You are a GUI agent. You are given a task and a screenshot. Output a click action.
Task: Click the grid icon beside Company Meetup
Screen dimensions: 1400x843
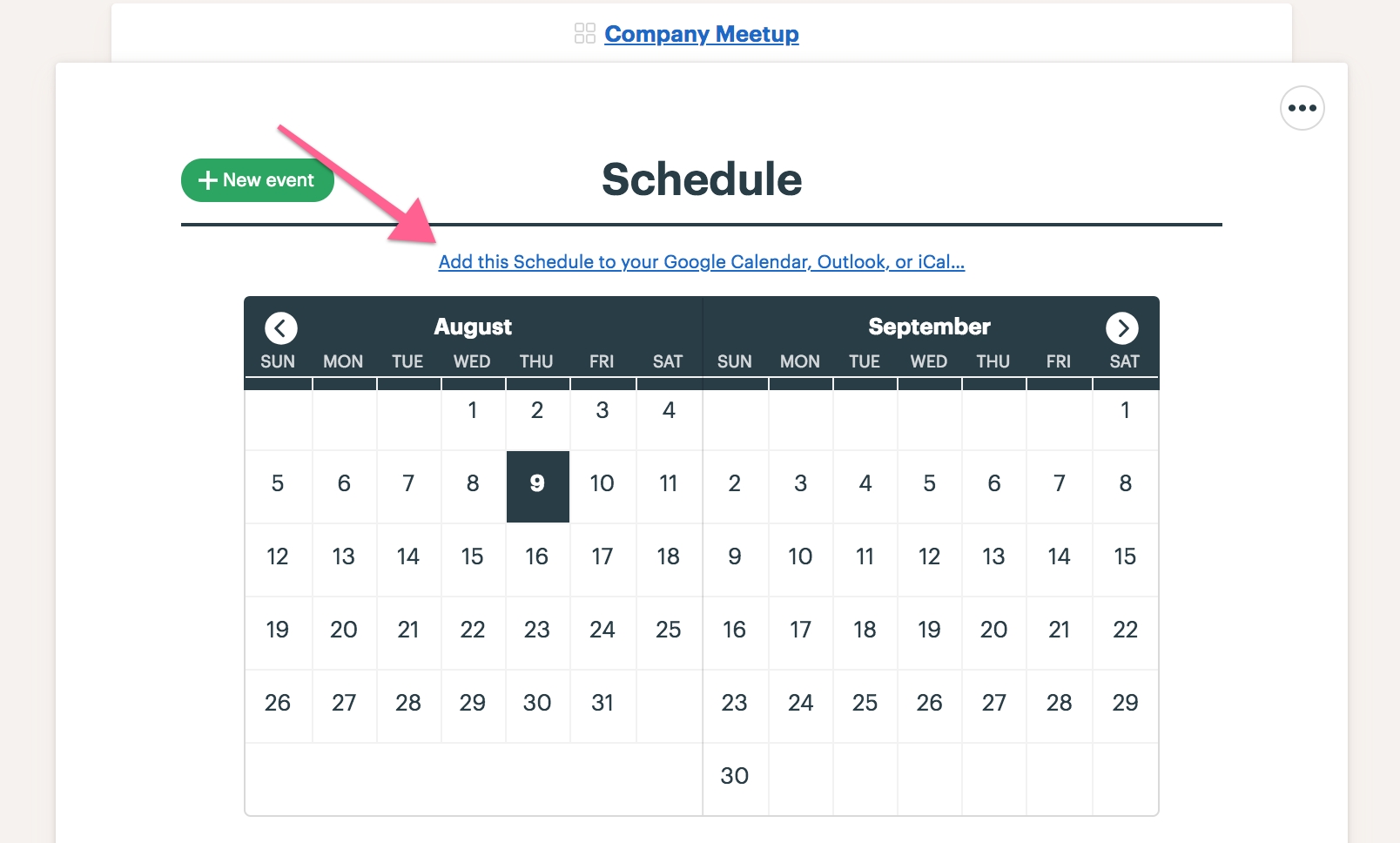(585, 34)
